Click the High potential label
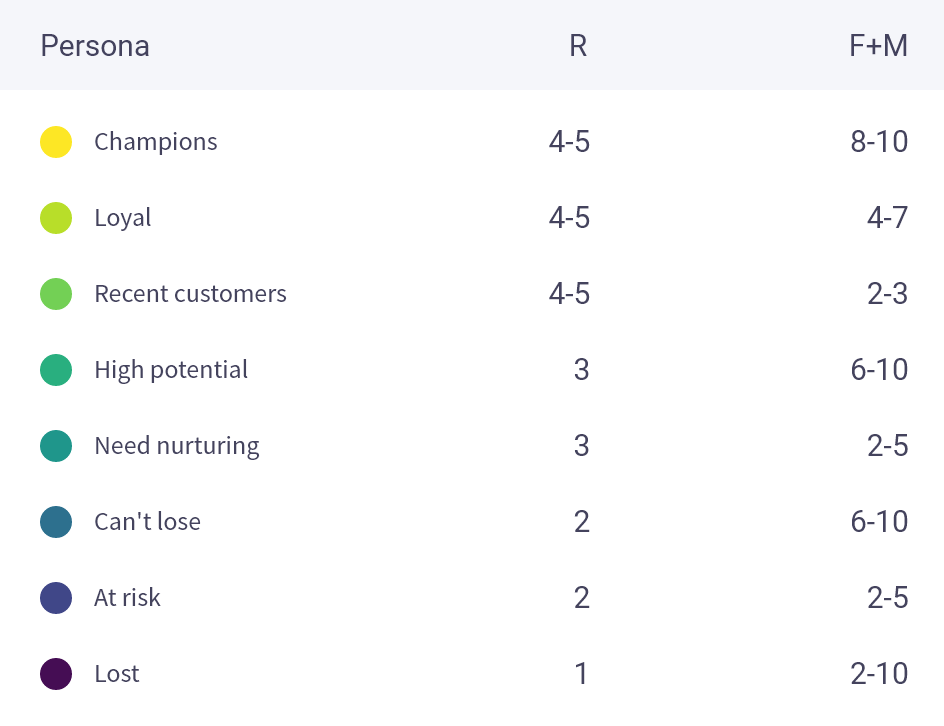Screen dimensions: 944x726 (x=171, y=370)
